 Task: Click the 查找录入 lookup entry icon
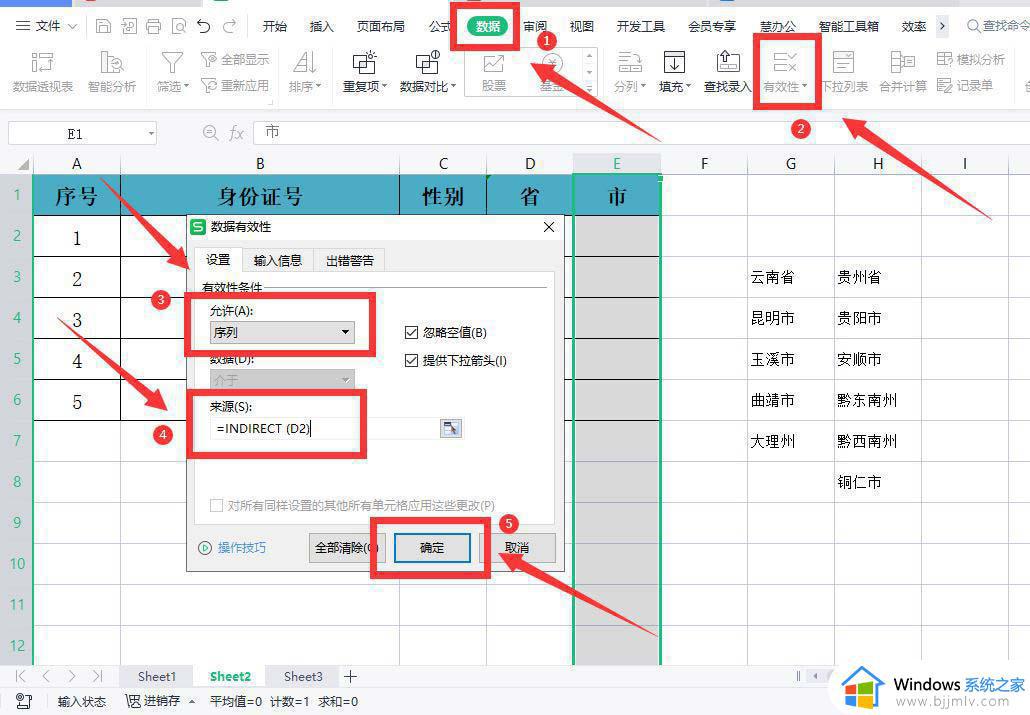(727, 63)
